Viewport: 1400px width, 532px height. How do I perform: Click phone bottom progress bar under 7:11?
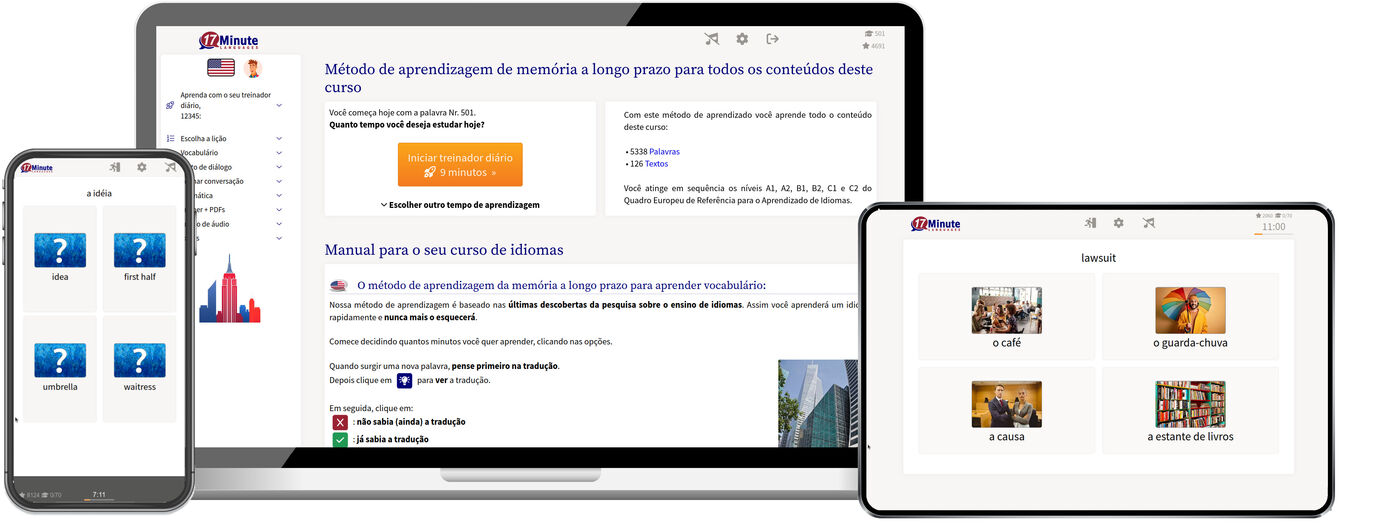(99, 500)
